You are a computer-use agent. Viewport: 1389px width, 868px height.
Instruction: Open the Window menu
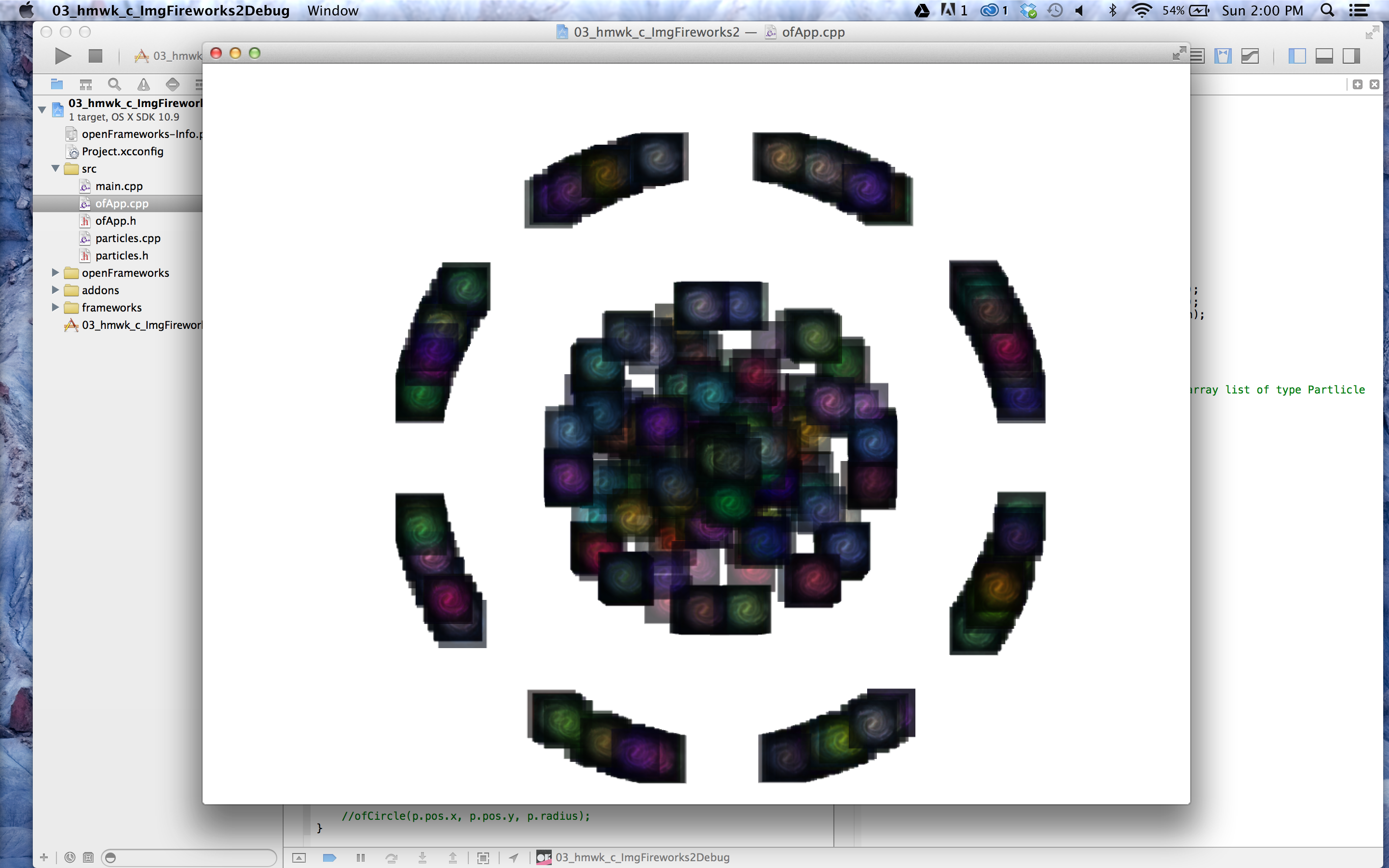click(x=332, y=10)
